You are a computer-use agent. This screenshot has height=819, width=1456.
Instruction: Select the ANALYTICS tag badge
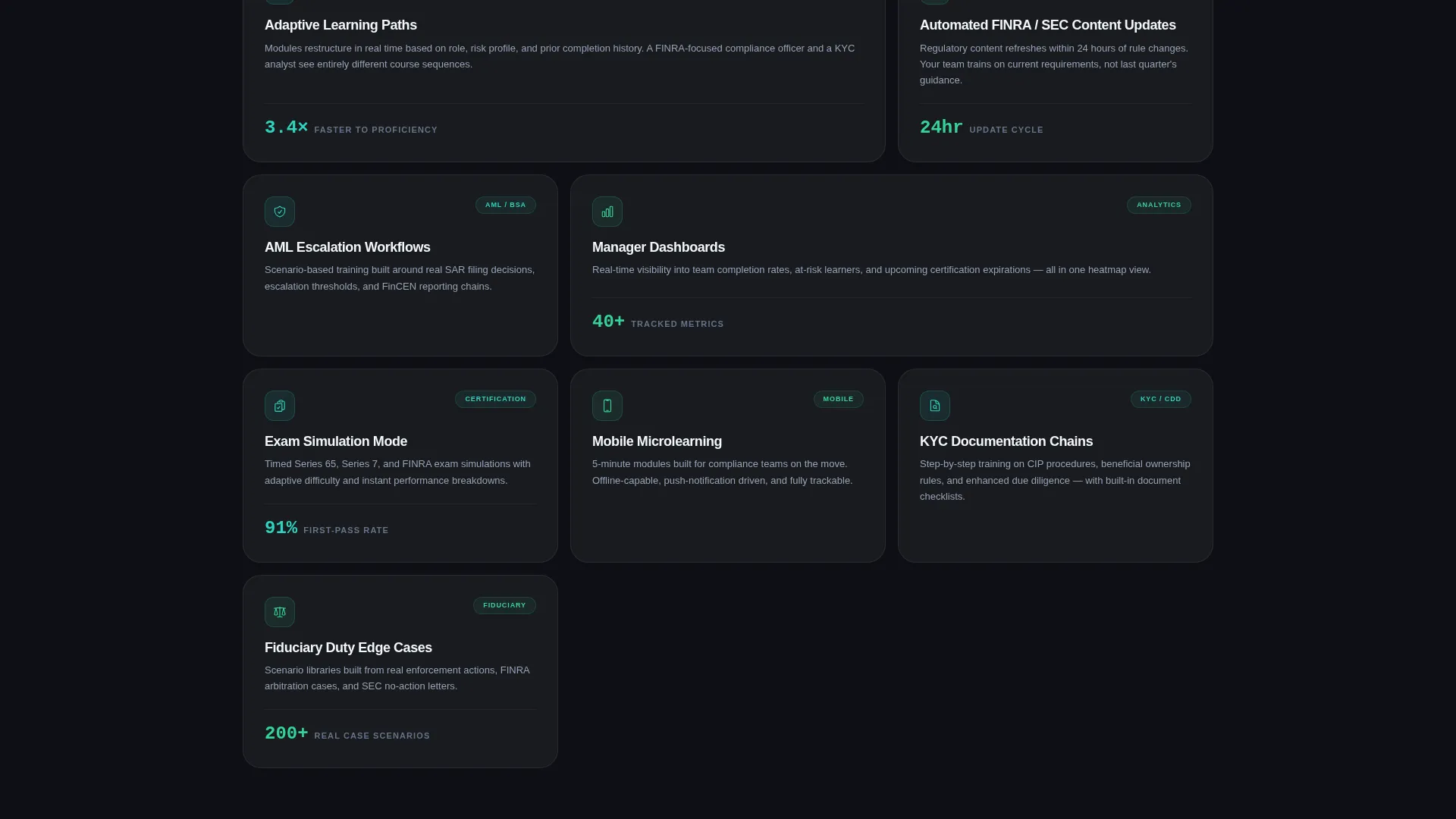1159,206
